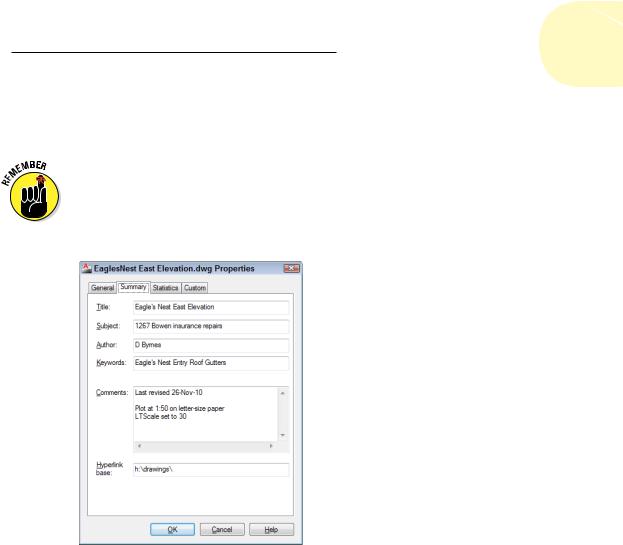Click the Subject input field
623x545 pixels.
click(211, 326)
